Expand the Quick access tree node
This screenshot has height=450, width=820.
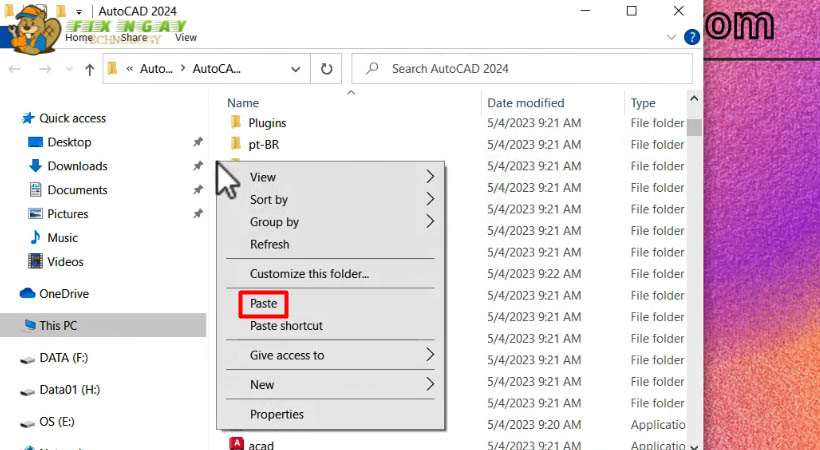coord(12,118)
